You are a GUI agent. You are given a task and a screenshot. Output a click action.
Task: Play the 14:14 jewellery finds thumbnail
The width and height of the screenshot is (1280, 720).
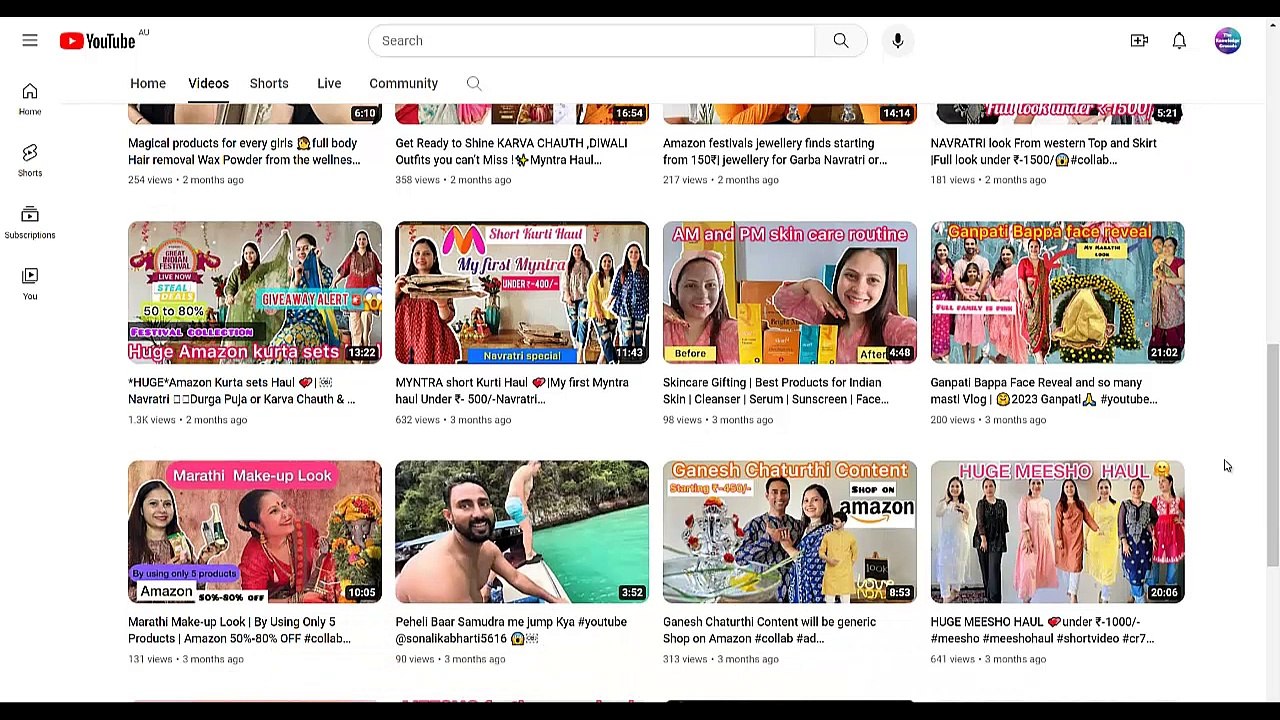coord(790,113)
